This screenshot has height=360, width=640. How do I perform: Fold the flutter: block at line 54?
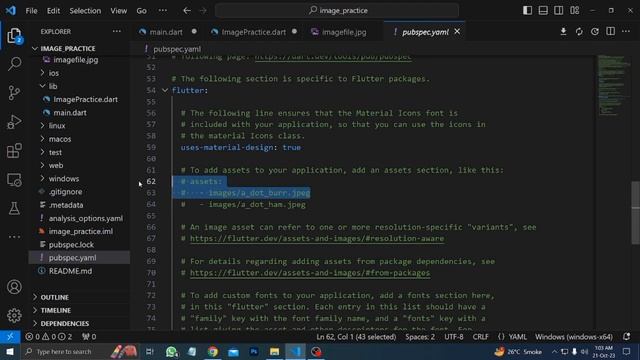165,90
